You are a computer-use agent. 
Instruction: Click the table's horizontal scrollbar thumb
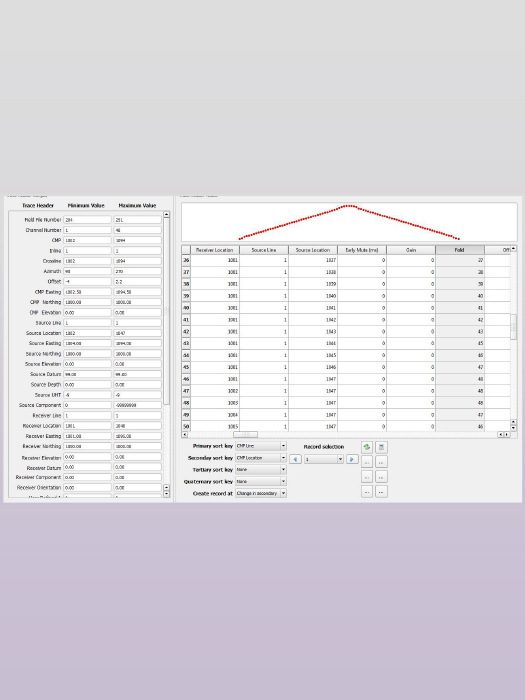tap(245, 434)
